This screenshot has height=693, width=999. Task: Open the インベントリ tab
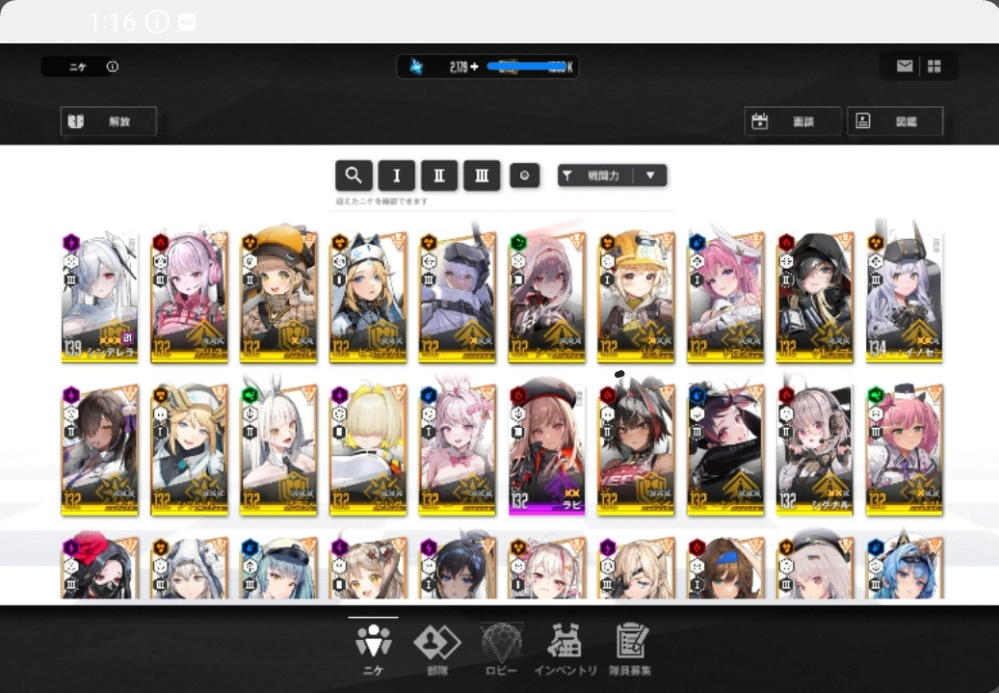click(x=565, y=650)
